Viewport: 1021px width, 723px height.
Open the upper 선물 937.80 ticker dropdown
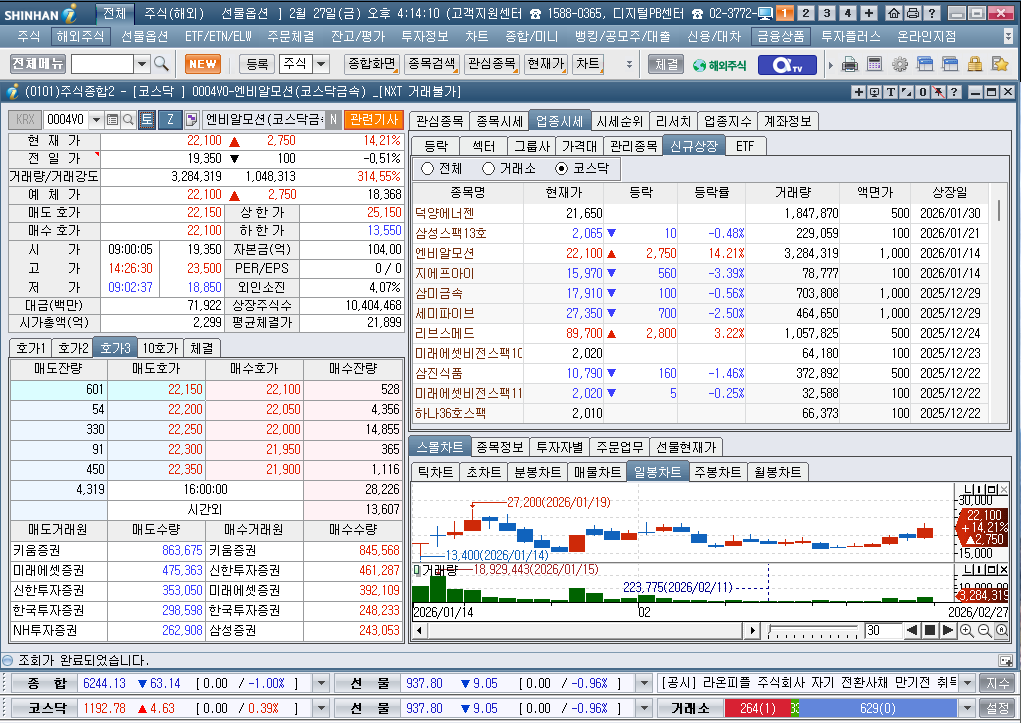coord(643,683)
